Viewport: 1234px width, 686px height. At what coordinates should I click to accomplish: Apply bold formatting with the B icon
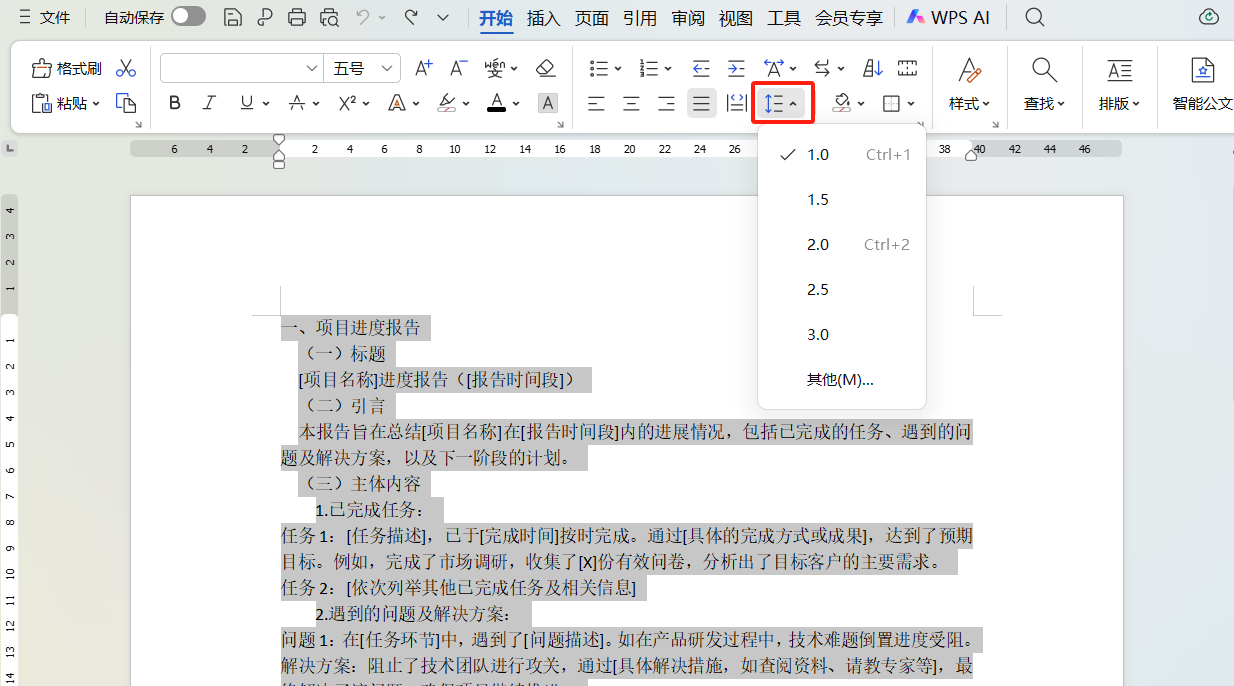click(x=175, y=102)
